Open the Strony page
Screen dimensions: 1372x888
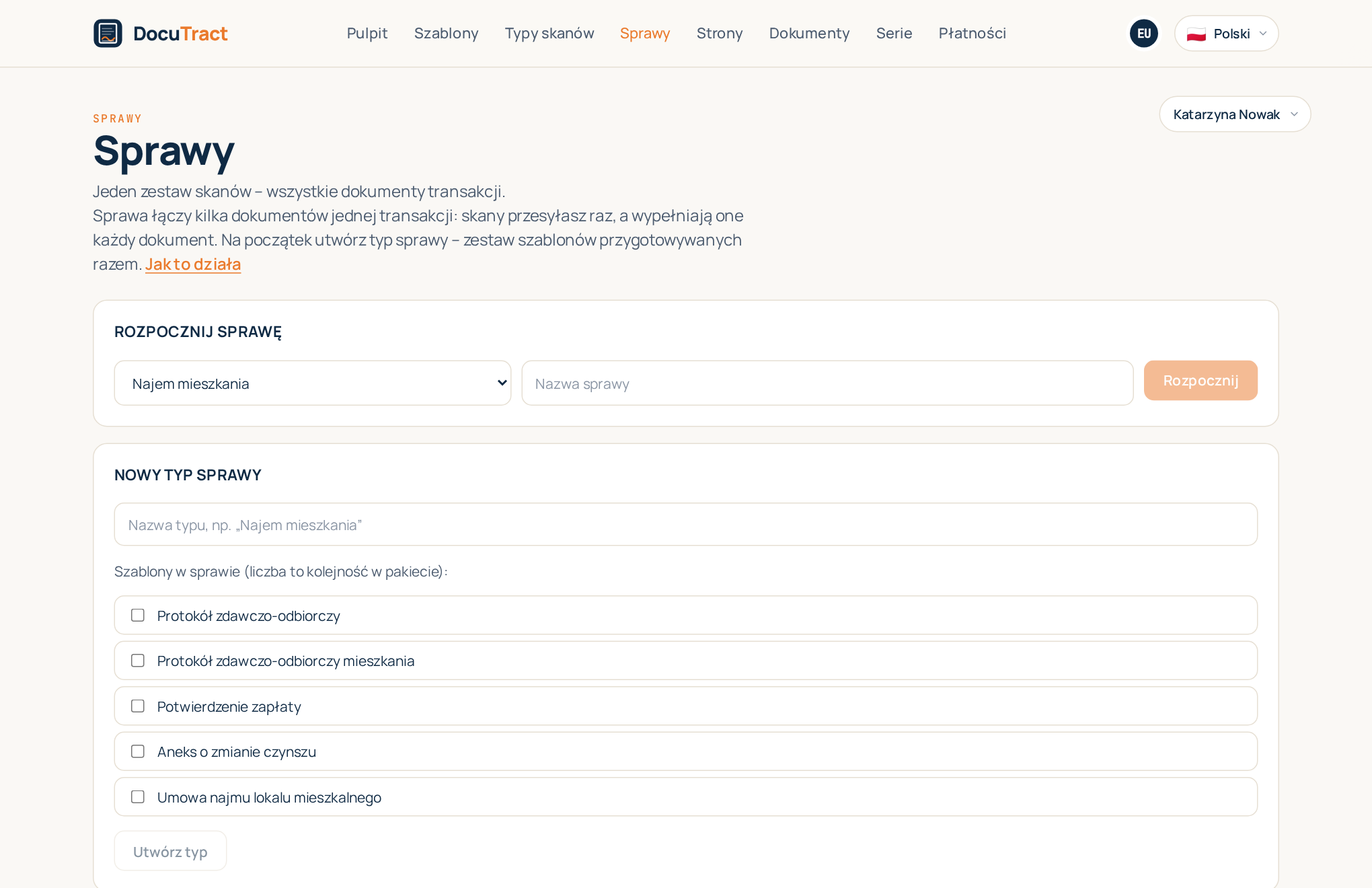coord(719,33)
